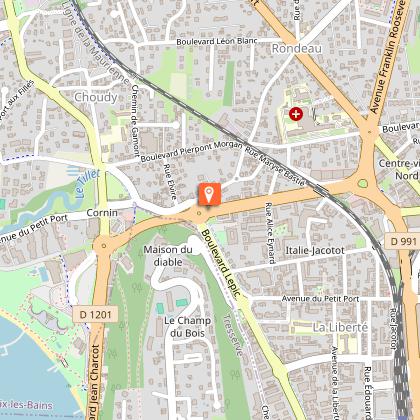
Task: Click the swimming pool icon near Le Tillet
Action: coord(73,171)
